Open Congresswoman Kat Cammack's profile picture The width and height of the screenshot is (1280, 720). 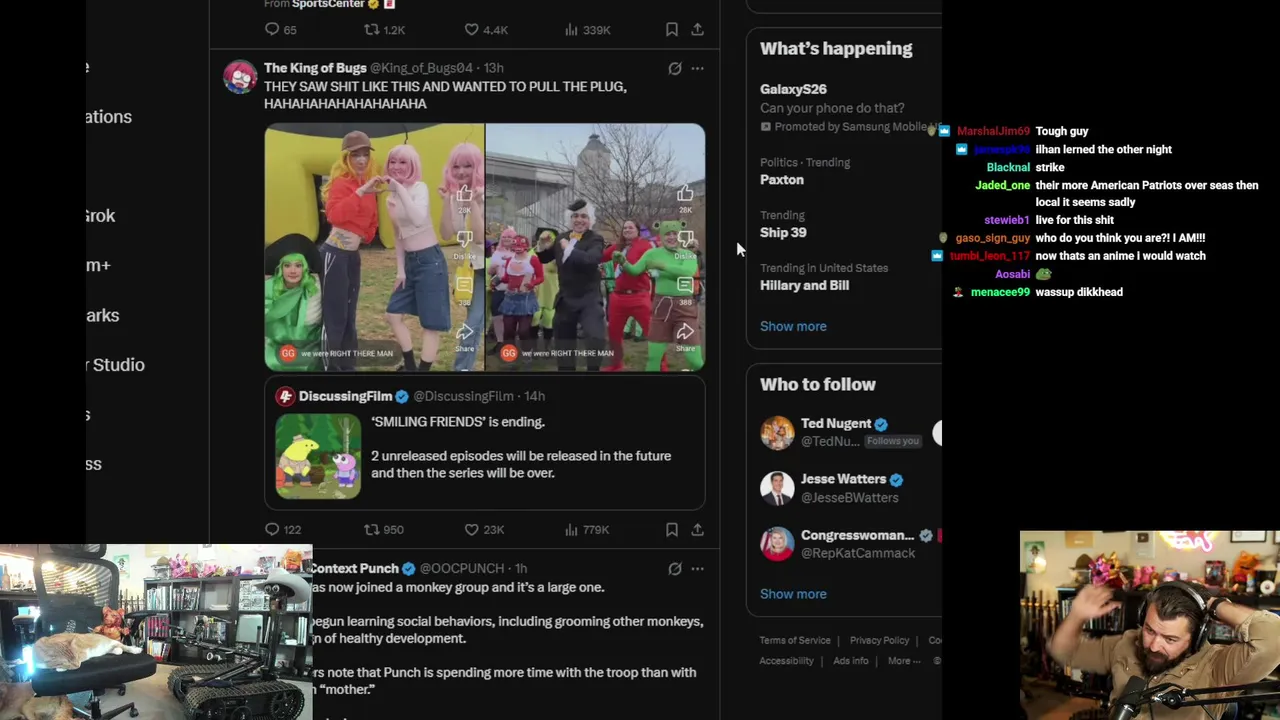pyautogui.click(x=777, y=544)
